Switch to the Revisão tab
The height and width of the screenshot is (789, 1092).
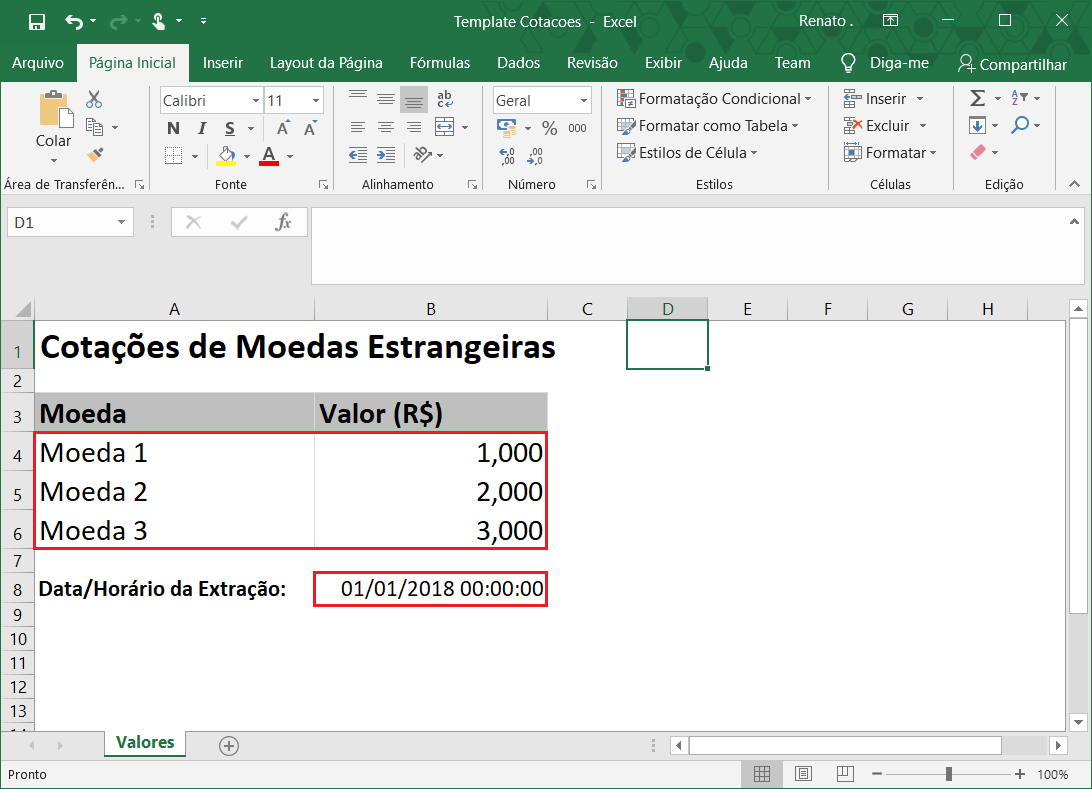tap(592, 63)
